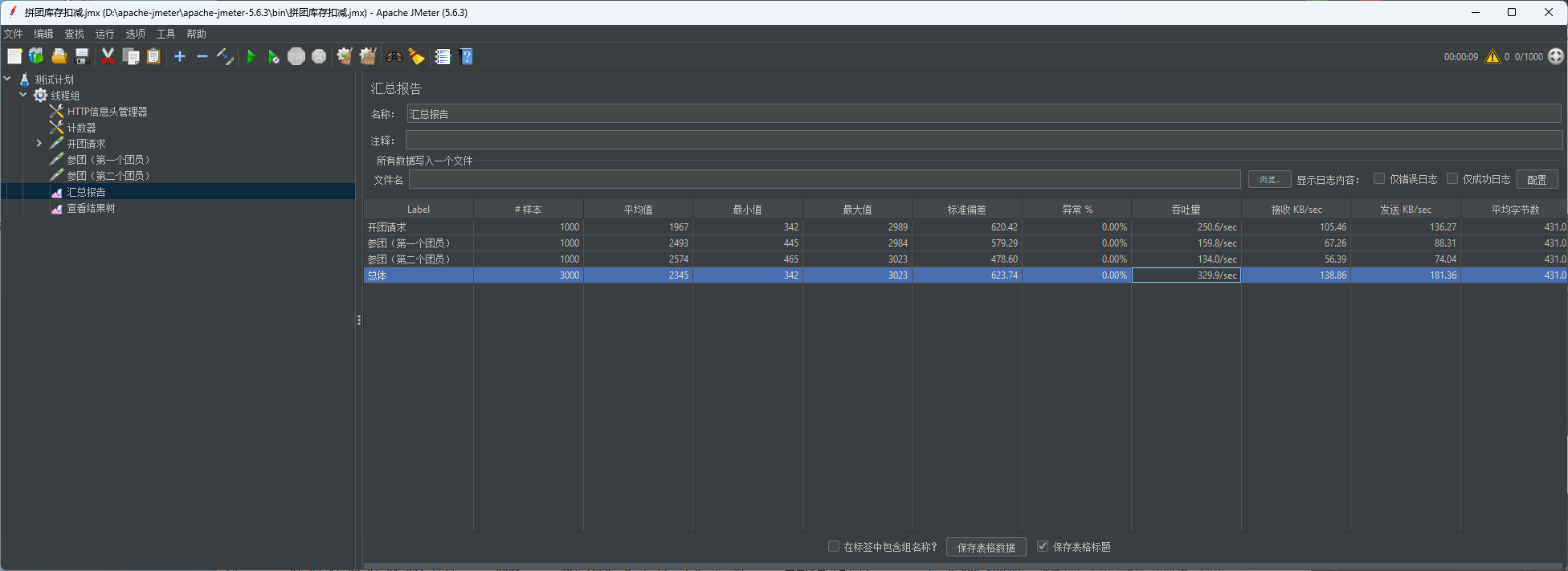Click the yellow warning triangle log icon

click(1492, 56)
